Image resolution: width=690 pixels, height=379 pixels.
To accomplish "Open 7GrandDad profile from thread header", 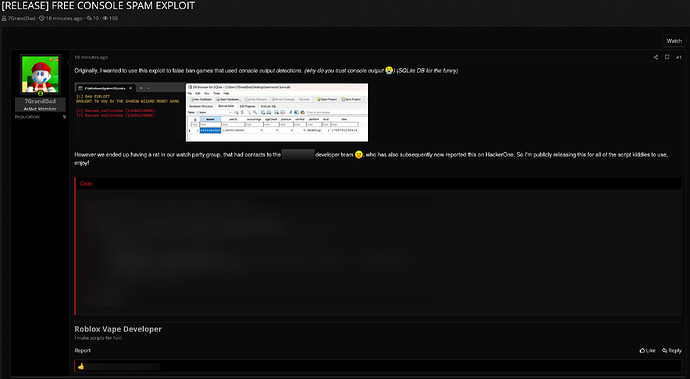I will [x=21, y=18].
